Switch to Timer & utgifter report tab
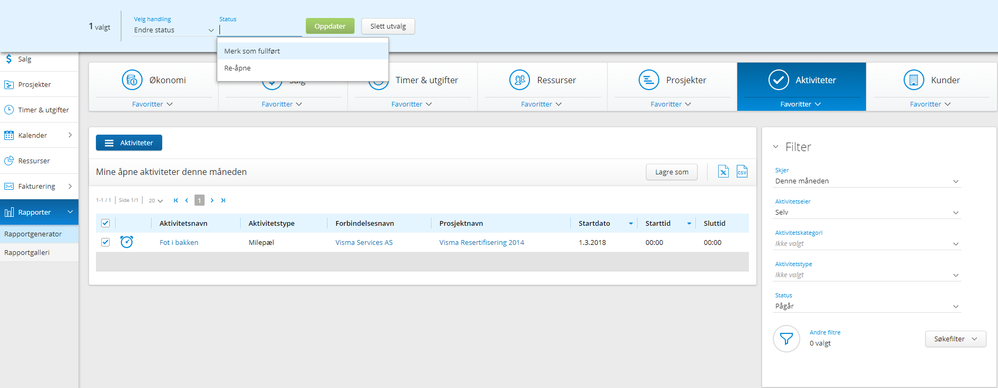The image size is (998, 388). point(412,87)
